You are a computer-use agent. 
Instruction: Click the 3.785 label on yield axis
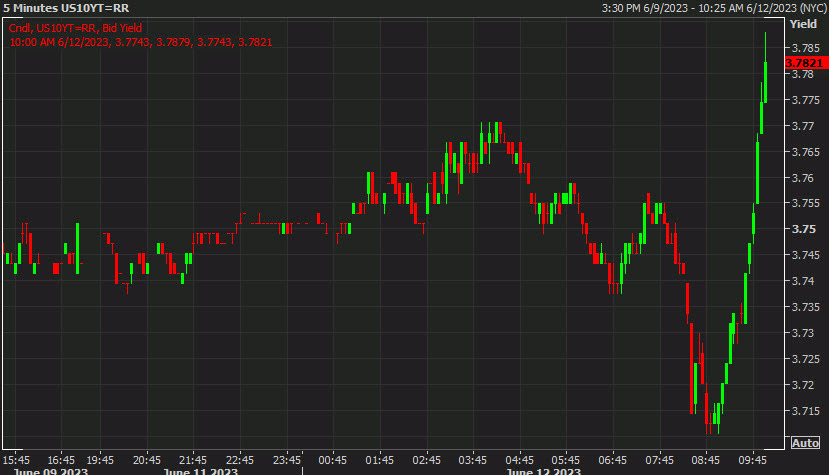coord(805,48)
